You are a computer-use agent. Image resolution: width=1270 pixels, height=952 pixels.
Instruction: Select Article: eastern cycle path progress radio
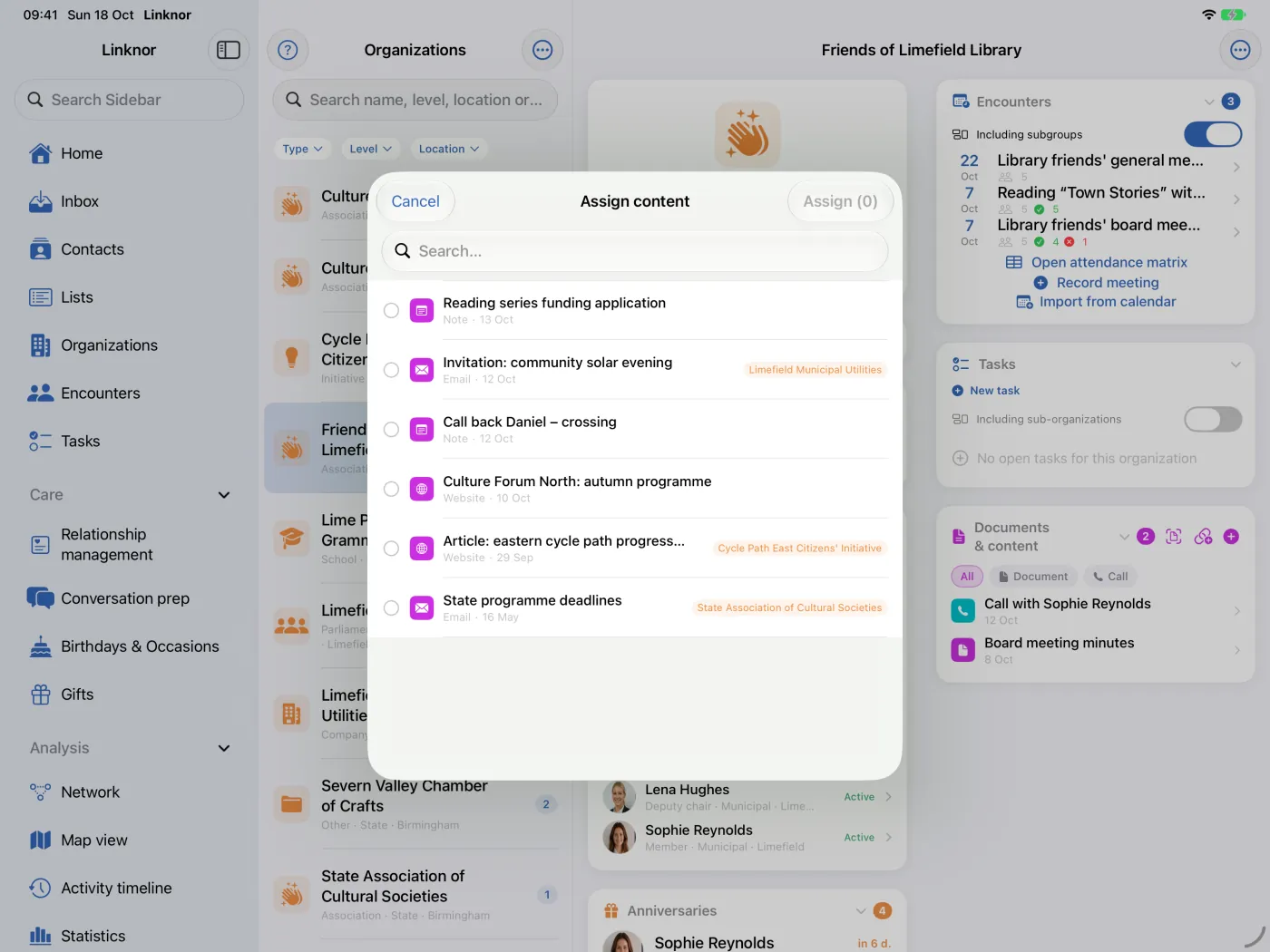coord(391,549)
